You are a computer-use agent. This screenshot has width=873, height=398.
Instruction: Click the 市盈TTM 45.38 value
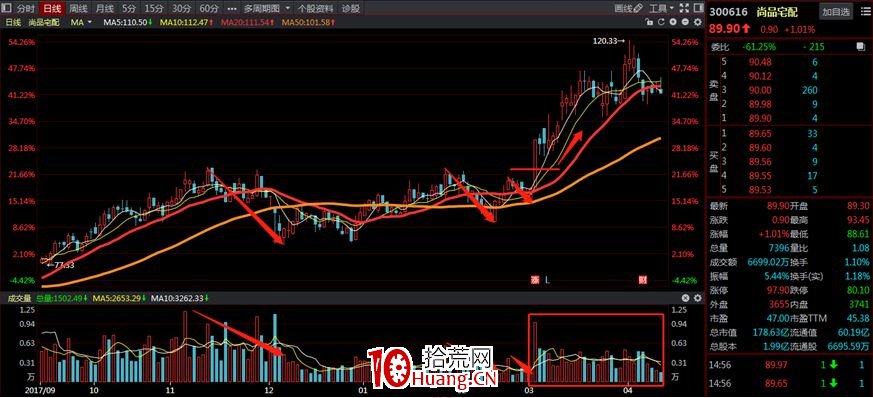coord(858,318)
